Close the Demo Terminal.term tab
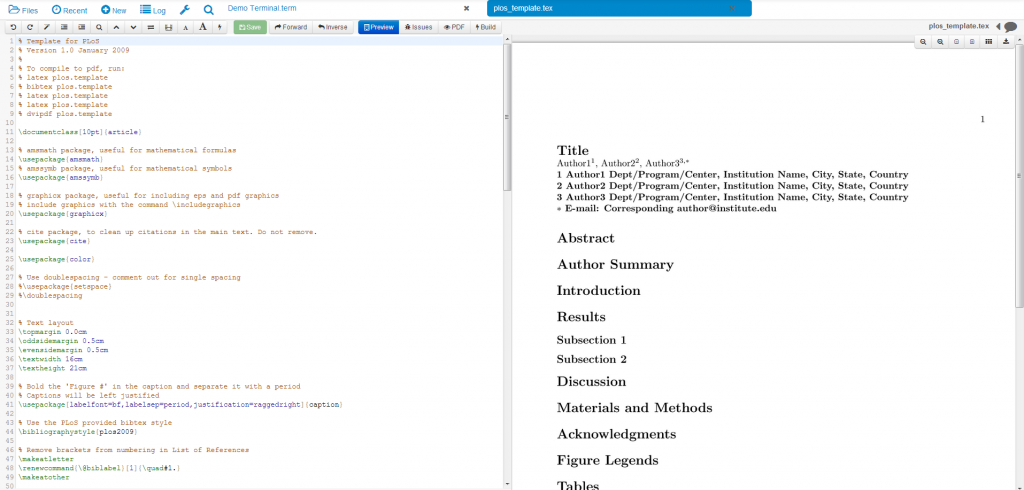Viewport: 1024px width, 490px height. 466,8
